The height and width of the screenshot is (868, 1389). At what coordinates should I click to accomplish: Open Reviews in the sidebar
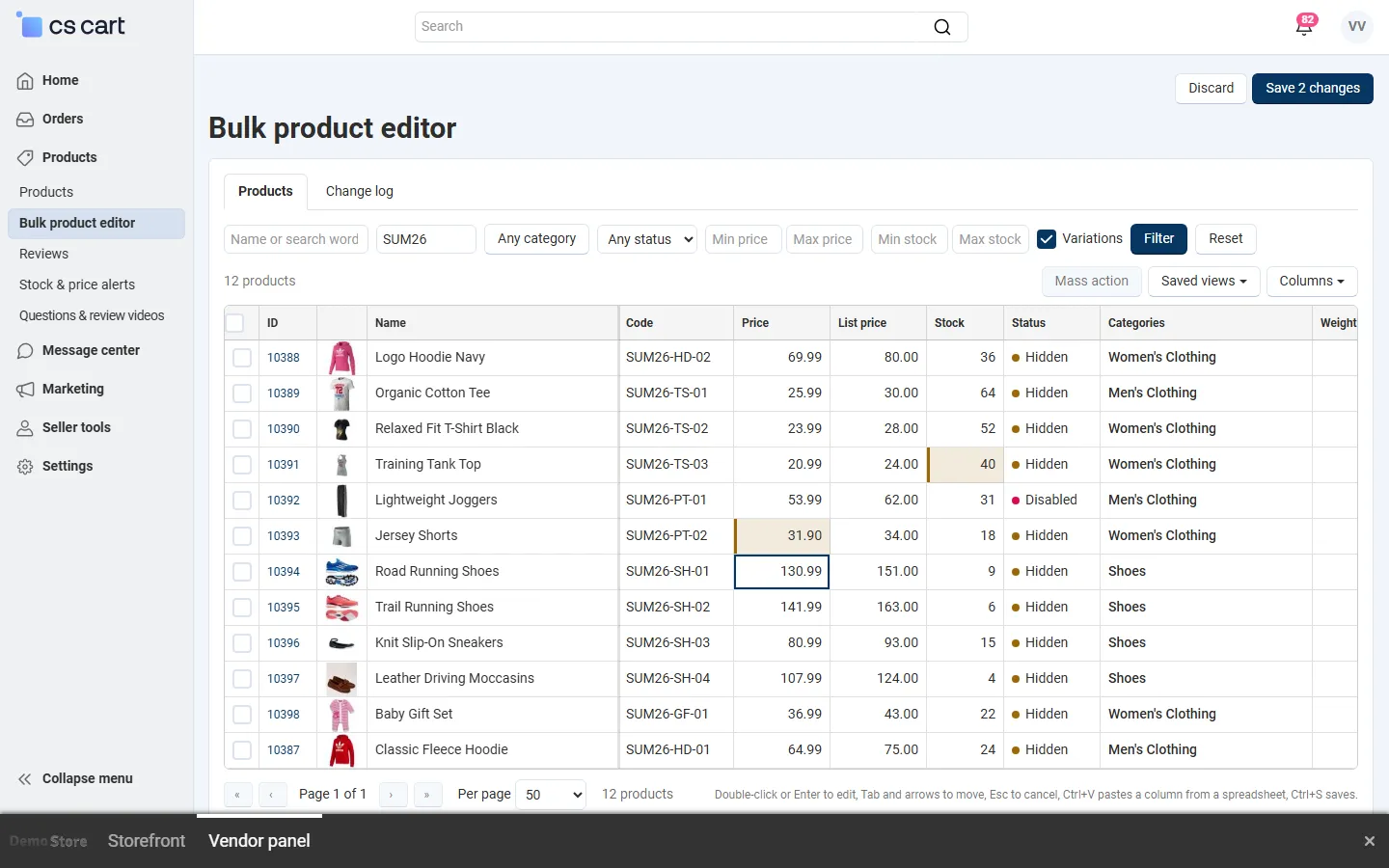tap(44, 255)
